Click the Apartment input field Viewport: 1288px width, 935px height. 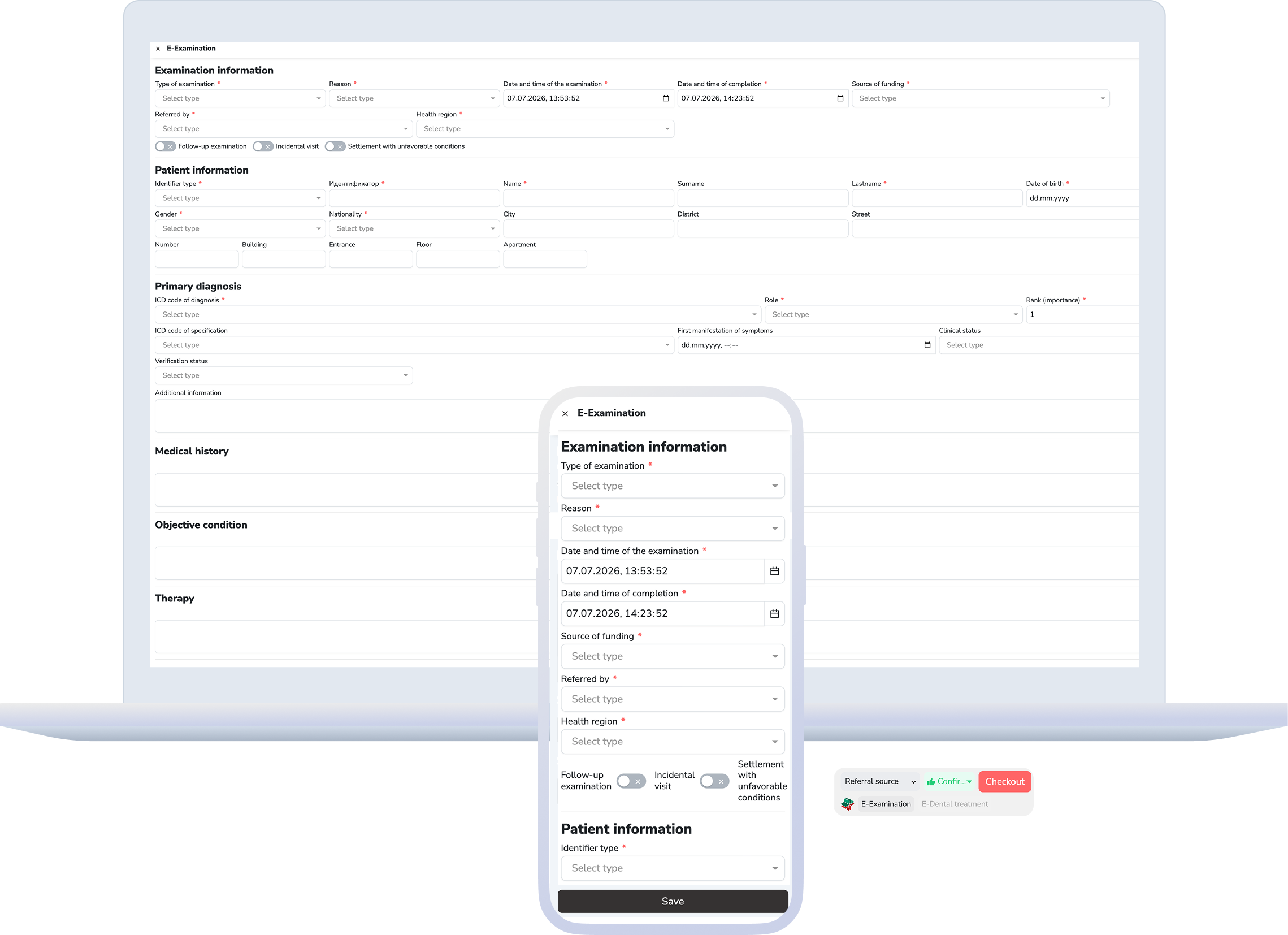coord(545,259)
